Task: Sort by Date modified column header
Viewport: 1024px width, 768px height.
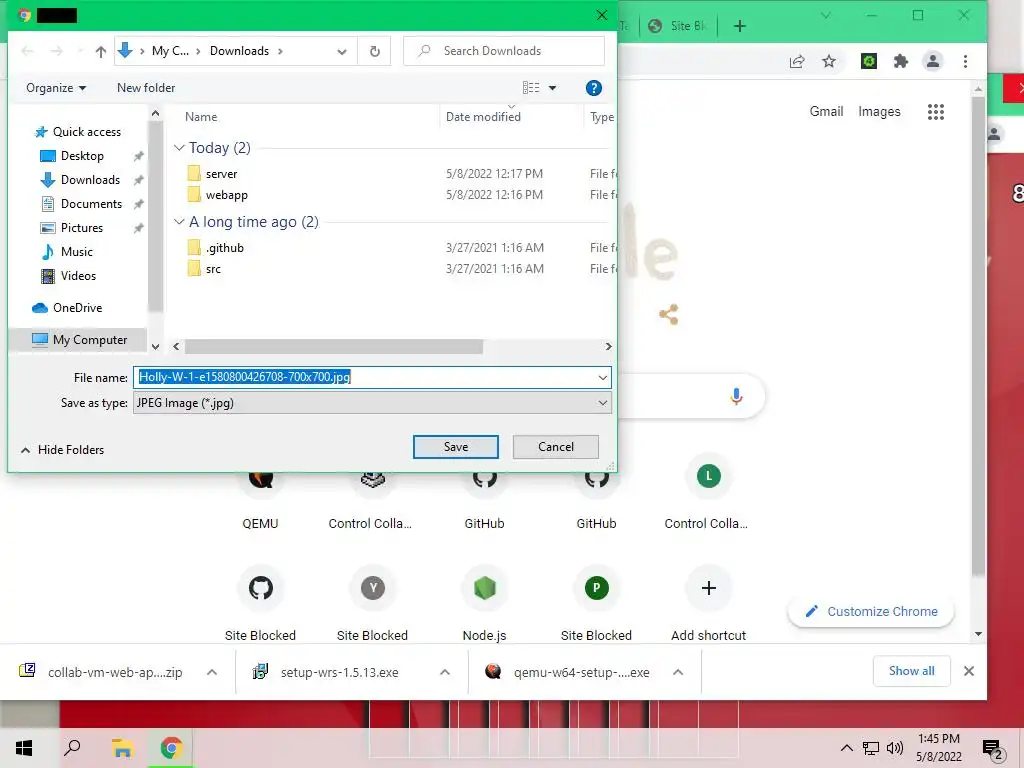Action: coord(483,117)
